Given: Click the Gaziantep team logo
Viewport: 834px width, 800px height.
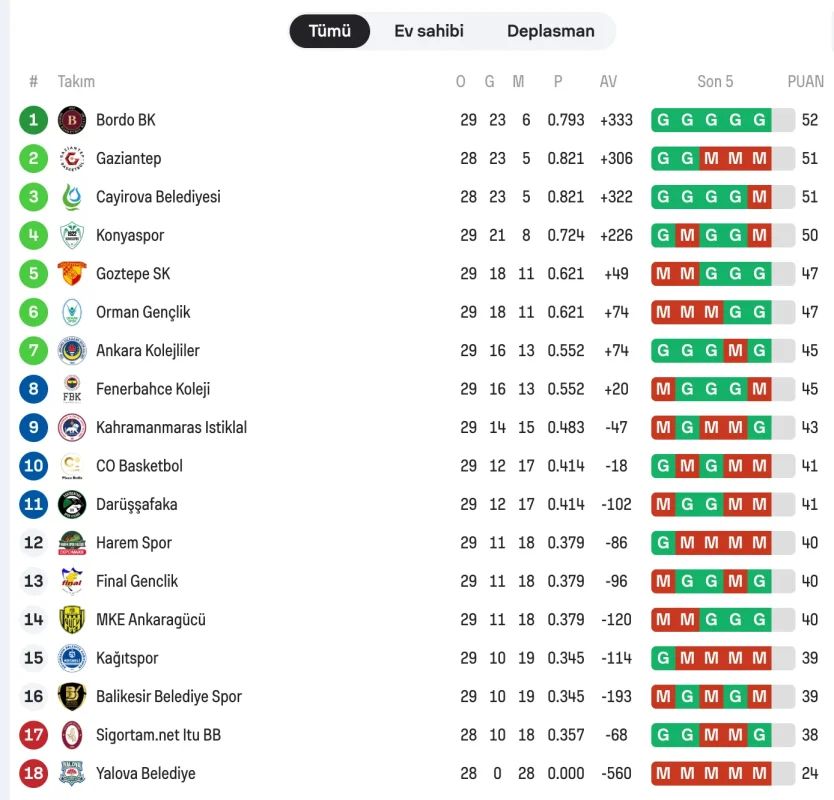Looking at the screenshot, I should [72, 159].
